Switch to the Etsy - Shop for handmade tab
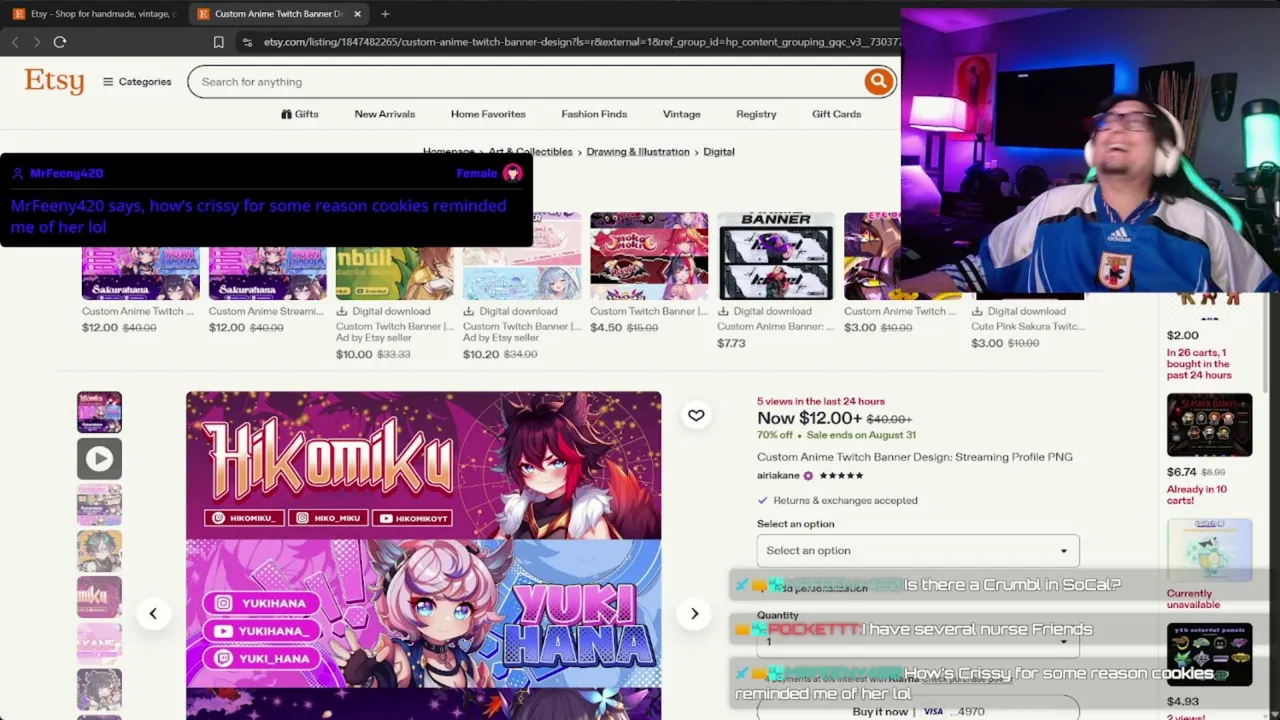The width and height of the screenshot is (1280, 720). 94,14
